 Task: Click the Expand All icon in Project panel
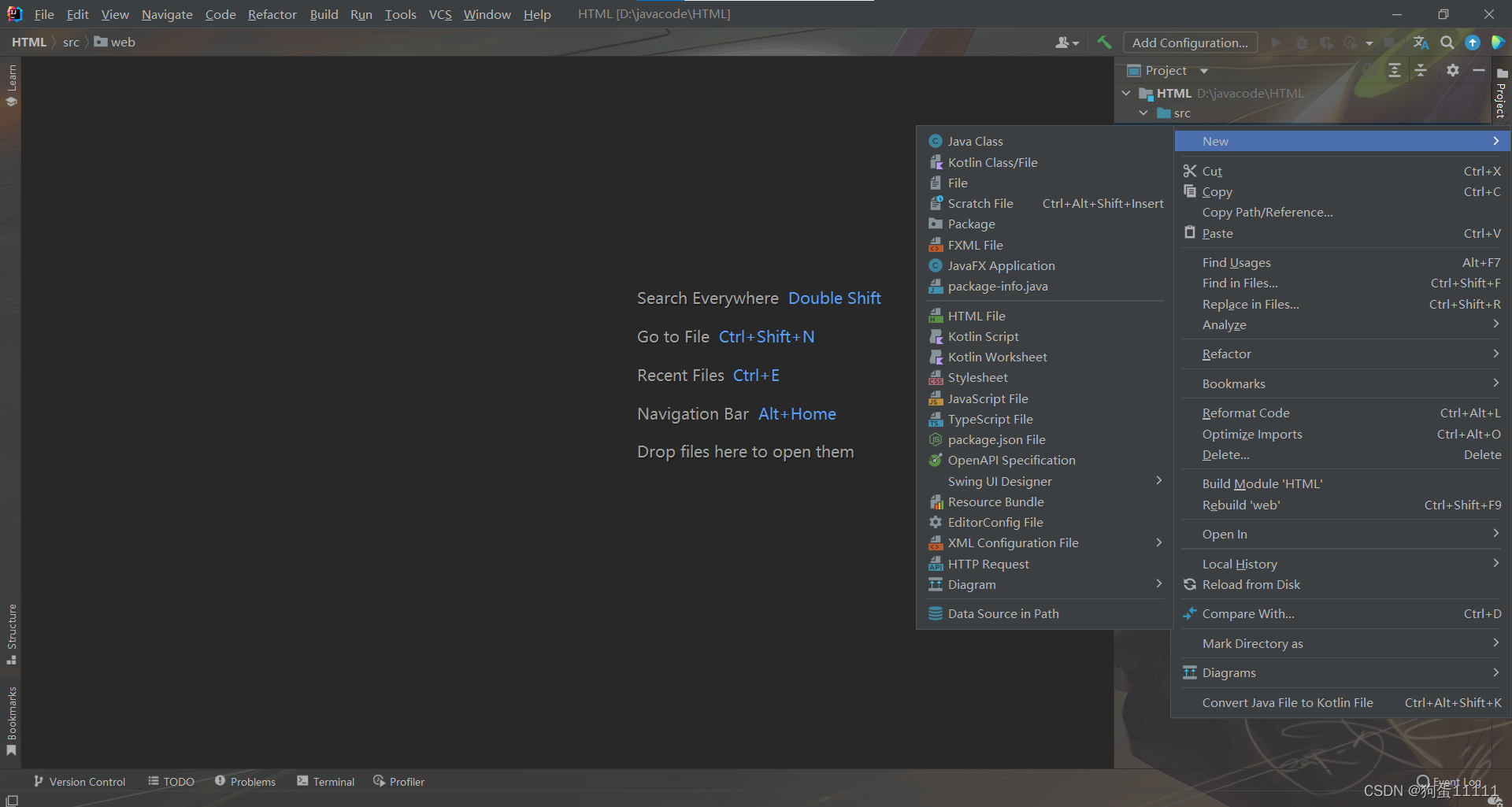pyautogui.click(x=1395, y=71)
